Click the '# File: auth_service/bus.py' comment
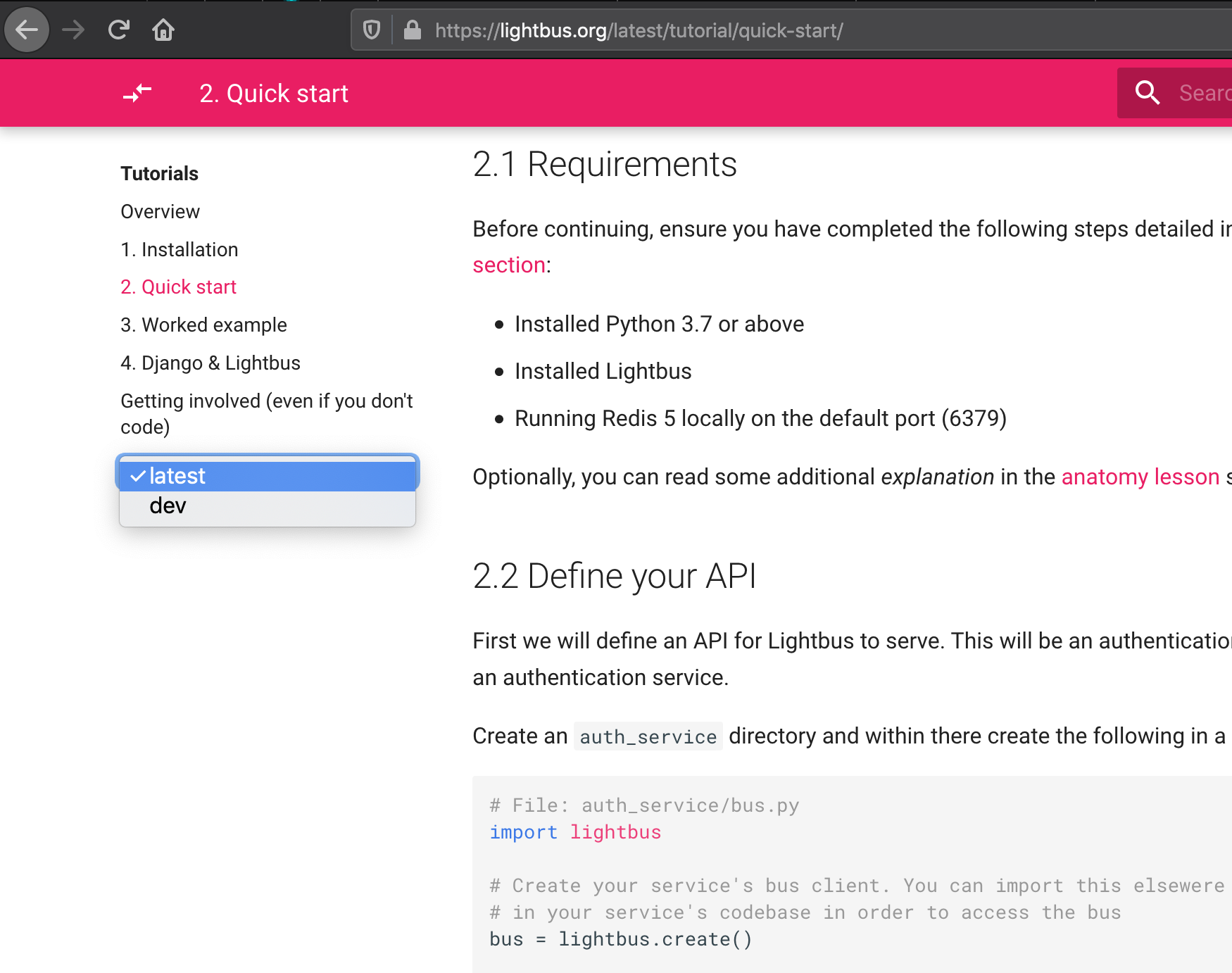This screenshot has height=973, width=1232. point(644,805)
